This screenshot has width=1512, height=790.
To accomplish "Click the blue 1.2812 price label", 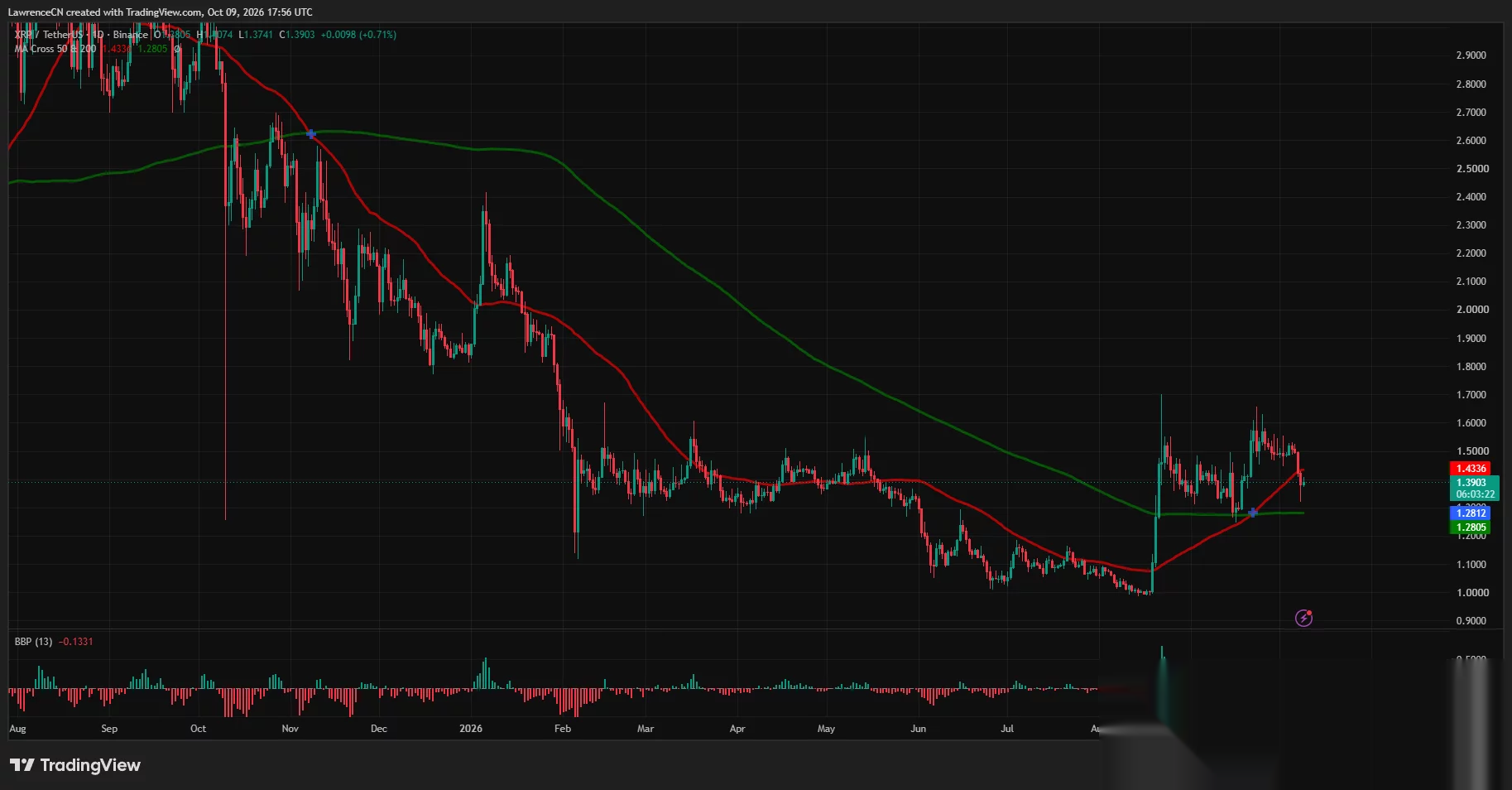I will click(x=1471, y=513).
